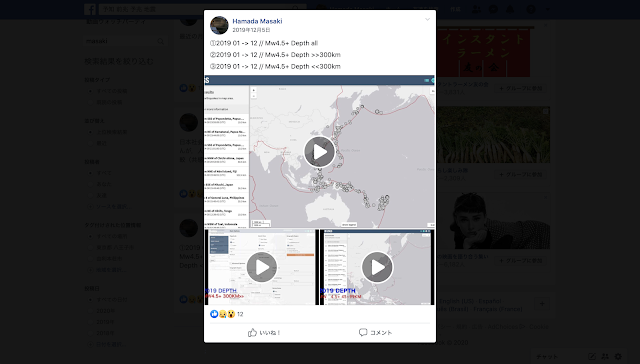Viewport: 640px width, 364px height.
Task: Select the 2019年 date filter
Action: click(105, 322)
